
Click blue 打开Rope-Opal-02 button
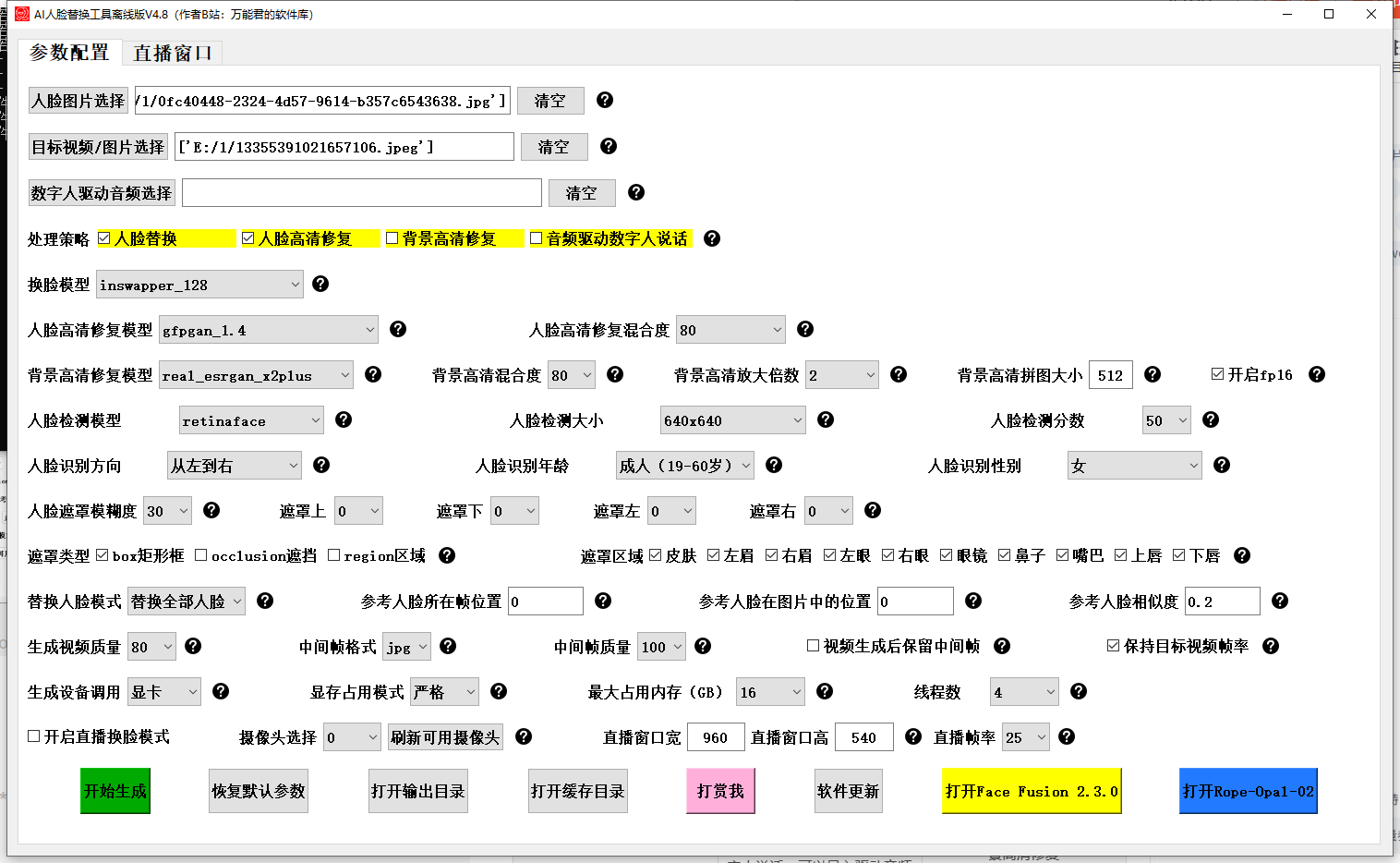coord(1249,791)
